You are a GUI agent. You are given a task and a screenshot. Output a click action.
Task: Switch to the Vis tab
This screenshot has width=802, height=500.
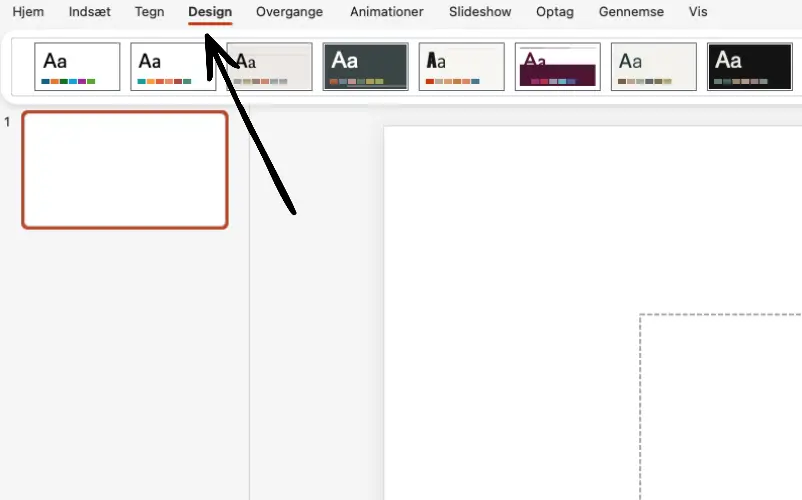pos(698,11)
